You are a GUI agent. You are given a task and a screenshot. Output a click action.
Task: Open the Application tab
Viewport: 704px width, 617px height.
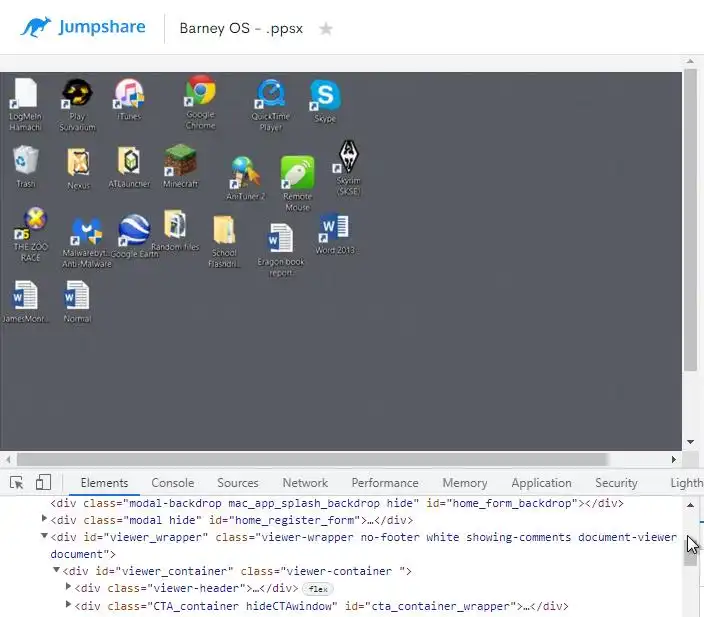pyautogui.click(x=541, y=483)
